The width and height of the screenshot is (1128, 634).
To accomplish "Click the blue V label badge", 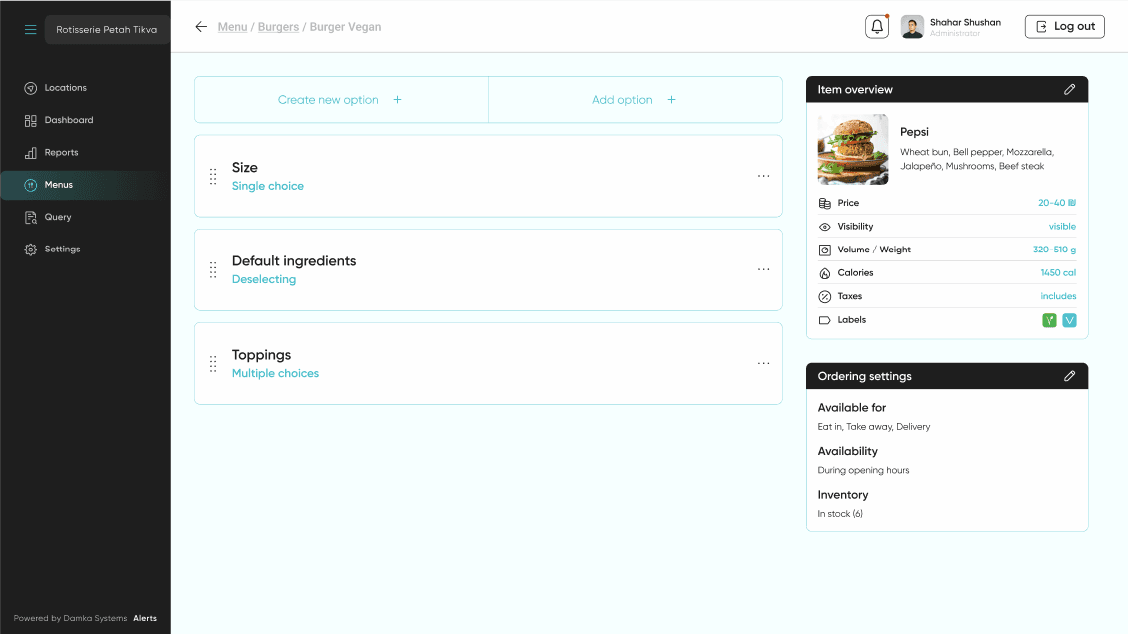I will click(x=1070, y=320).
